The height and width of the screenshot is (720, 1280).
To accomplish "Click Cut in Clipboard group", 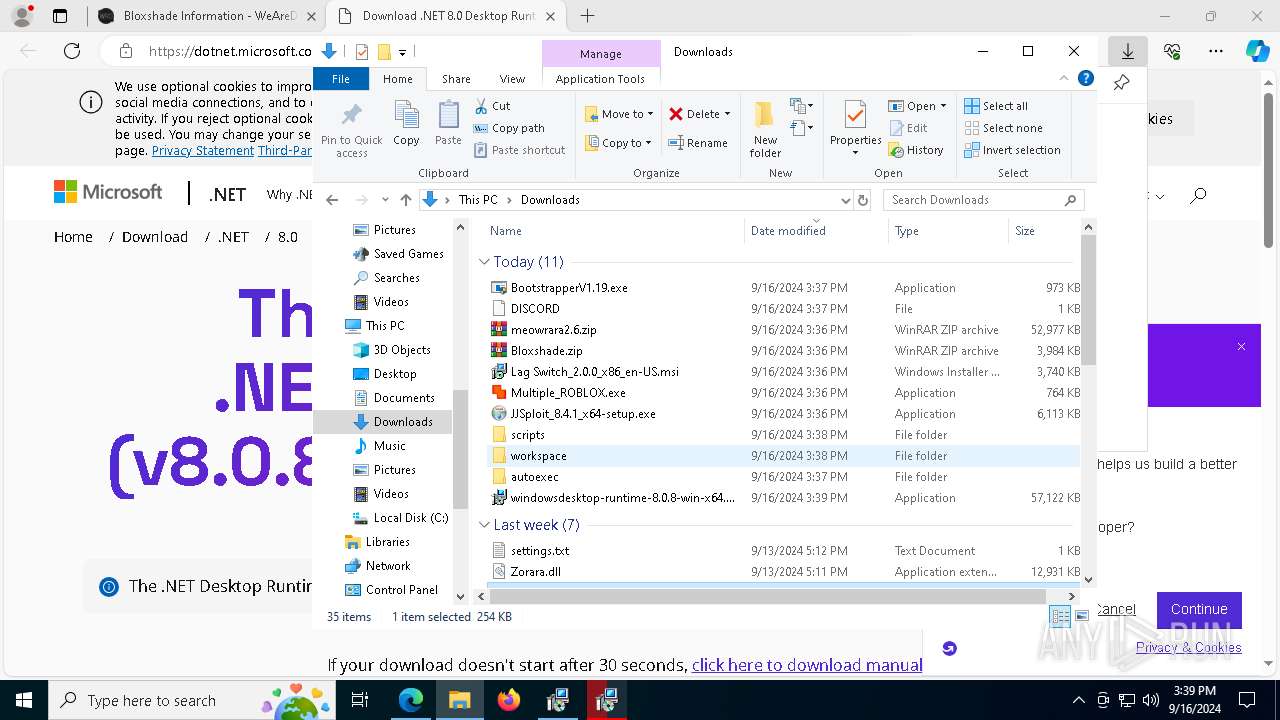I will pos(492,105).
